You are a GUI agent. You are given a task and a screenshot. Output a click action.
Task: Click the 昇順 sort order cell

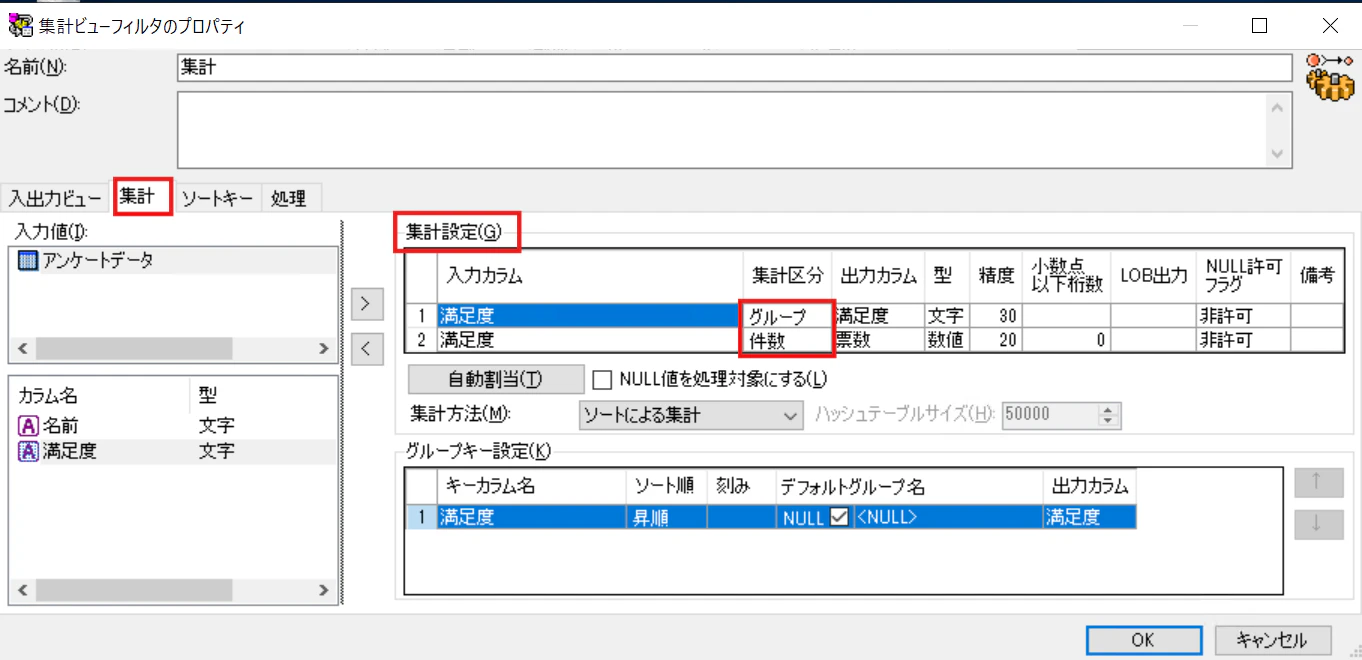(x=666, y=517)
